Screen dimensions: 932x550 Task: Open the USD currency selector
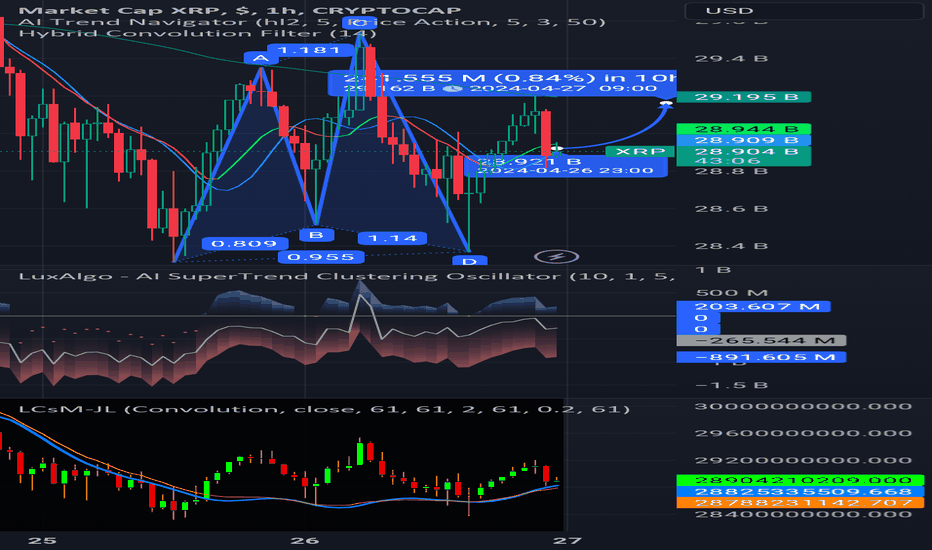coord(804,11)
